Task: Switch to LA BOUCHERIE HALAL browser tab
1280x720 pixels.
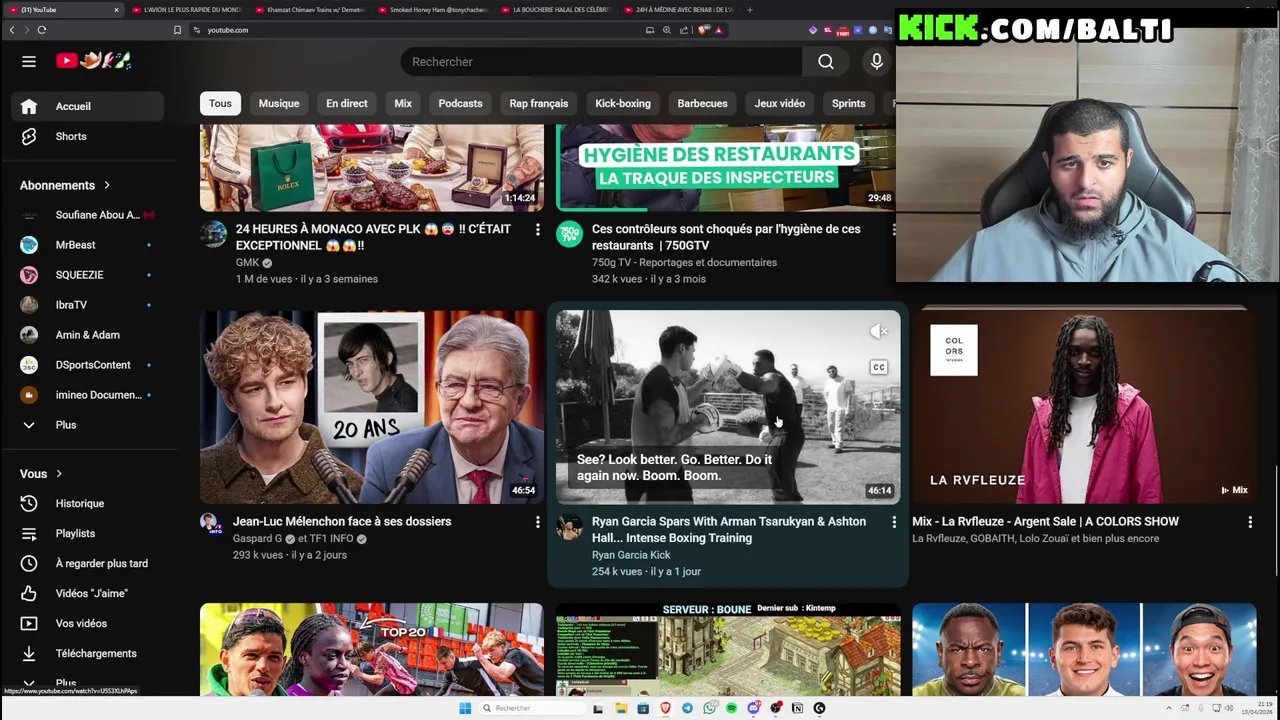Action: click(557, 10)
